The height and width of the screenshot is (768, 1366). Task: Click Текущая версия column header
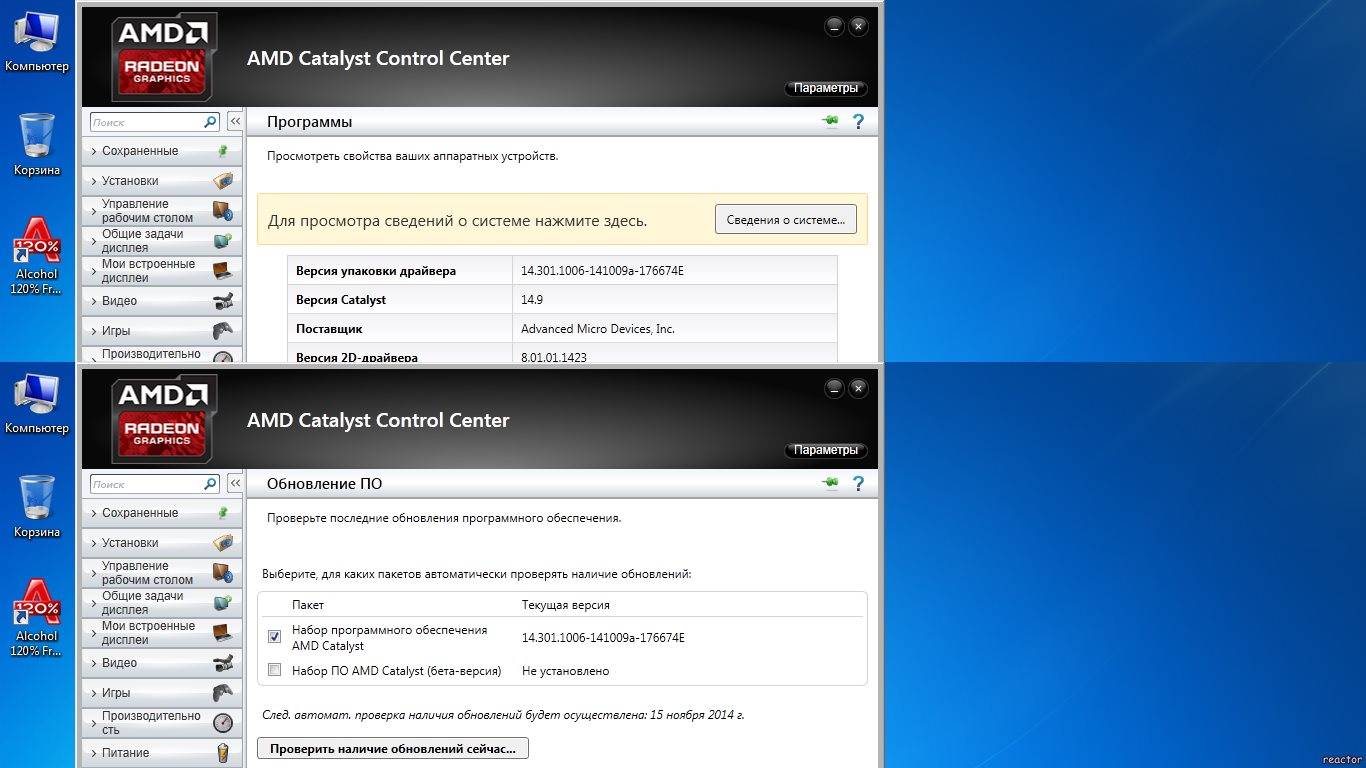point(566,605)
